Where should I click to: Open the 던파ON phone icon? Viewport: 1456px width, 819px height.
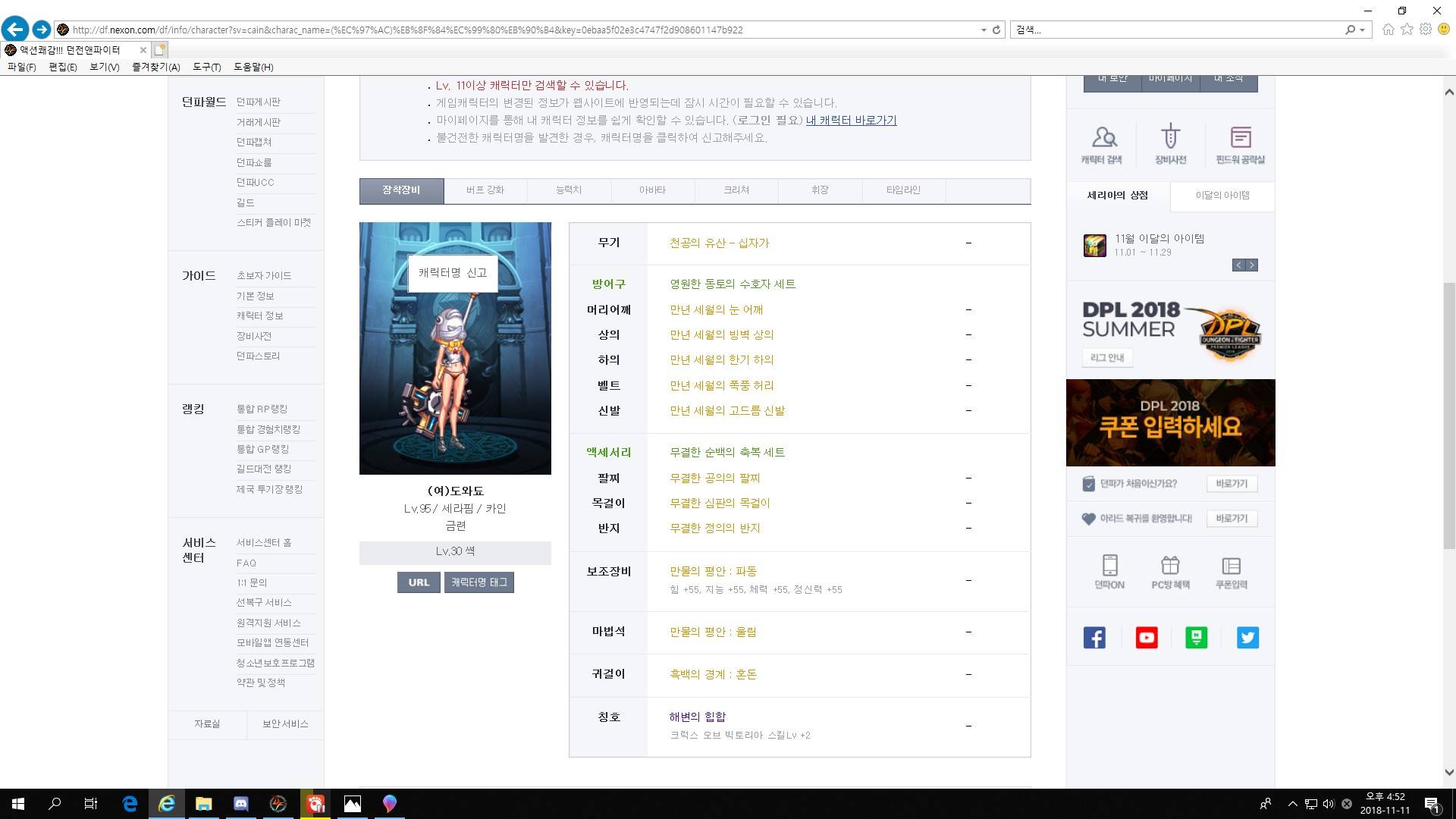[x=1109, y=572]
